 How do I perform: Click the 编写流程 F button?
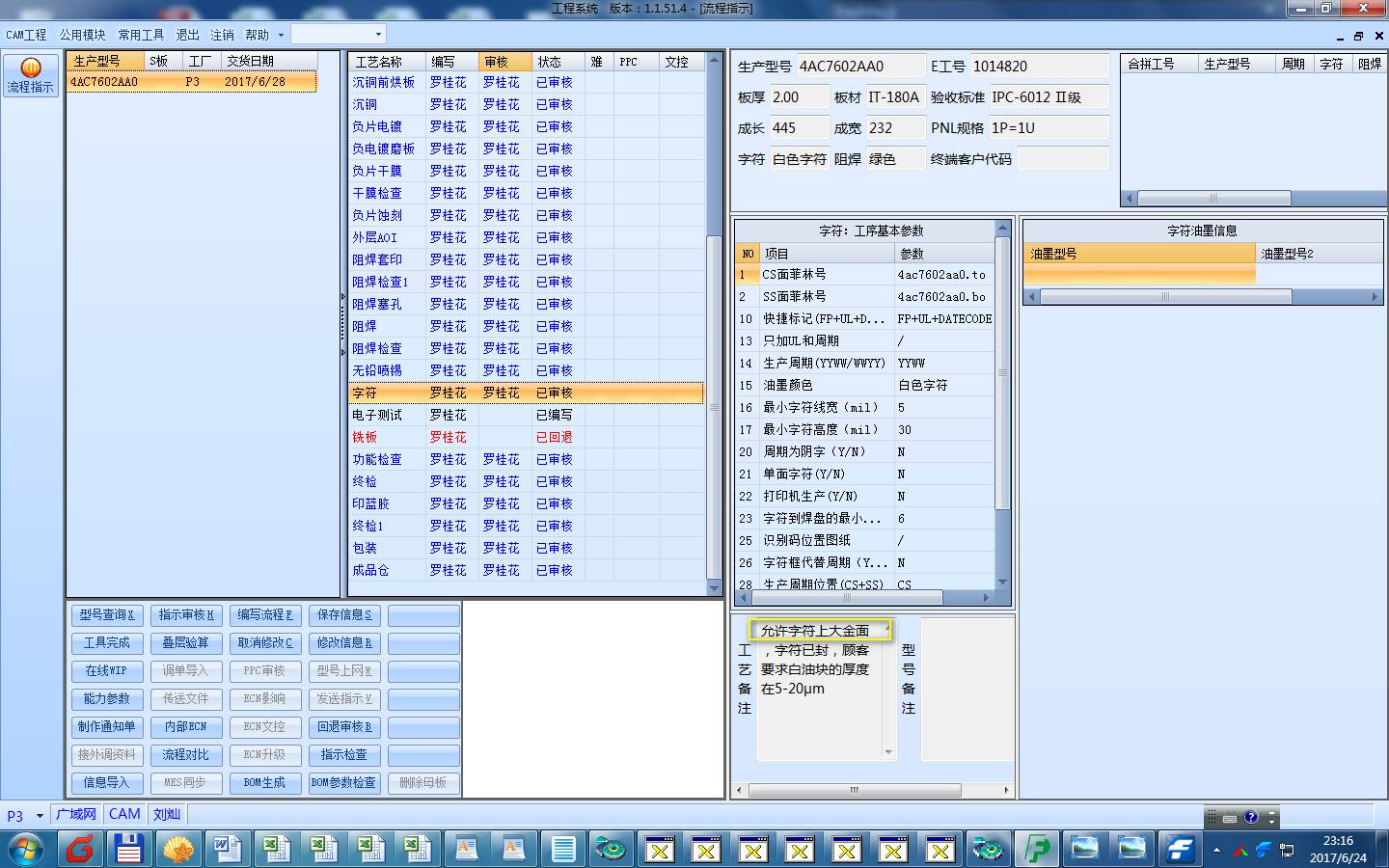(x=265, y=615)
